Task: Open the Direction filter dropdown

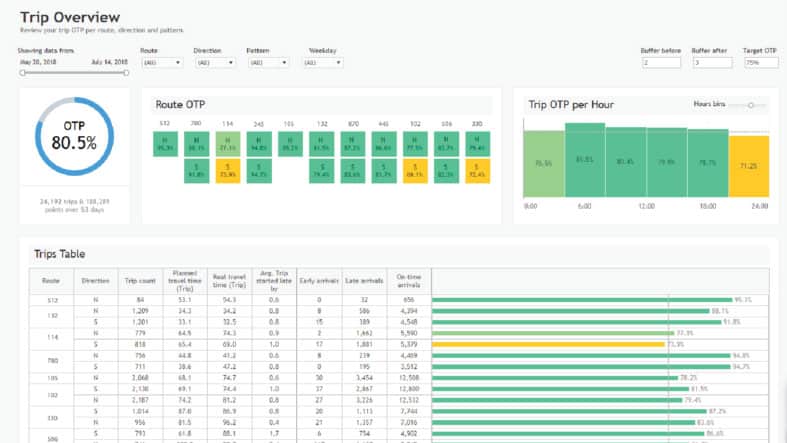Action: click(215, 63)
